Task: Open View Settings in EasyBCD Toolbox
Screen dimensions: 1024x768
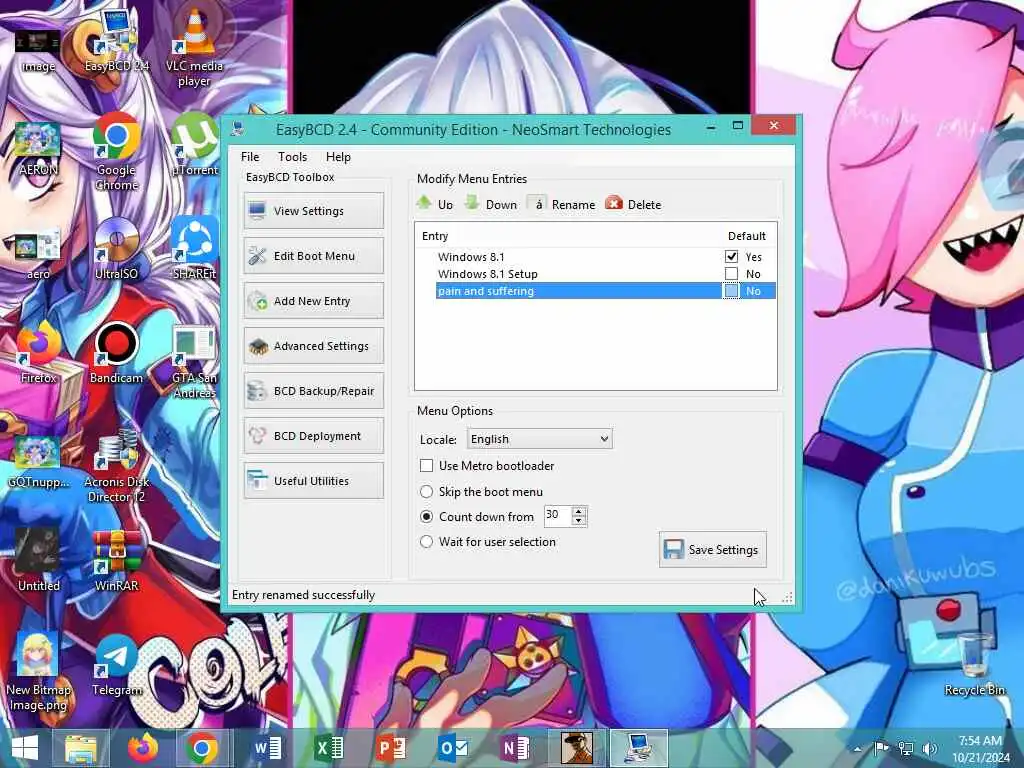Action: point(313,211)
